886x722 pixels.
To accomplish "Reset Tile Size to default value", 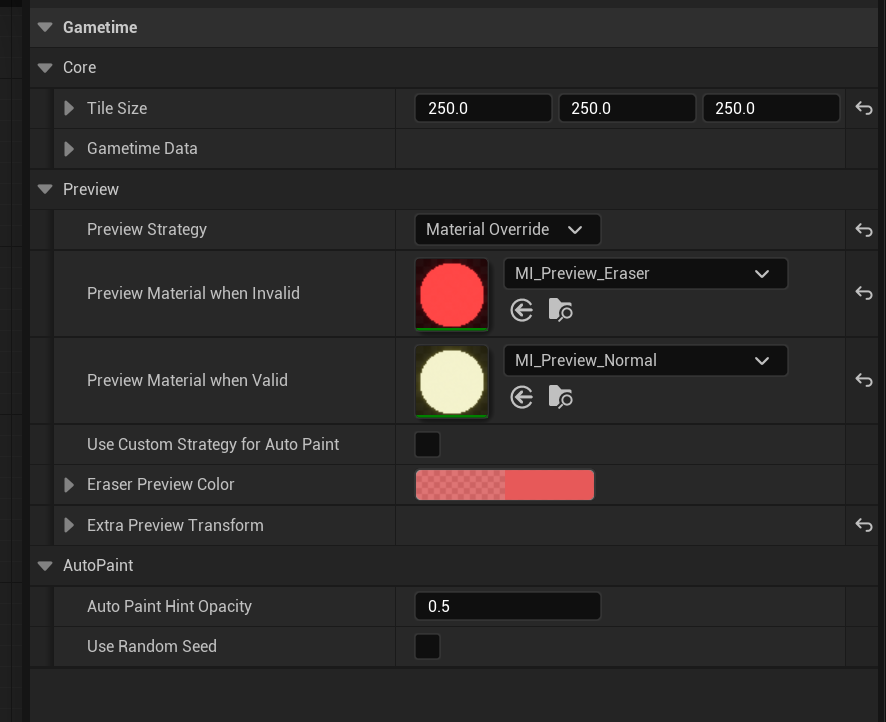I will click(x=864, y=108).
